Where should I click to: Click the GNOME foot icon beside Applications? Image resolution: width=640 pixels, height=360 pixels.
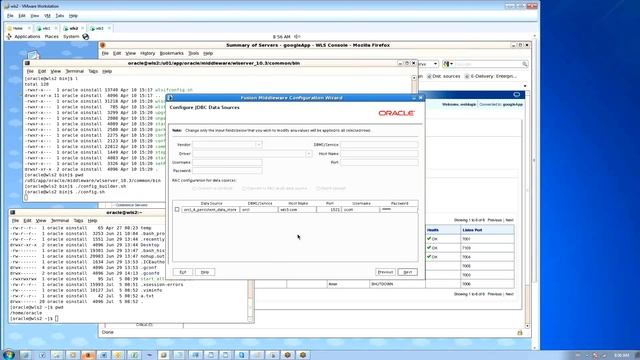coord(9,37)
